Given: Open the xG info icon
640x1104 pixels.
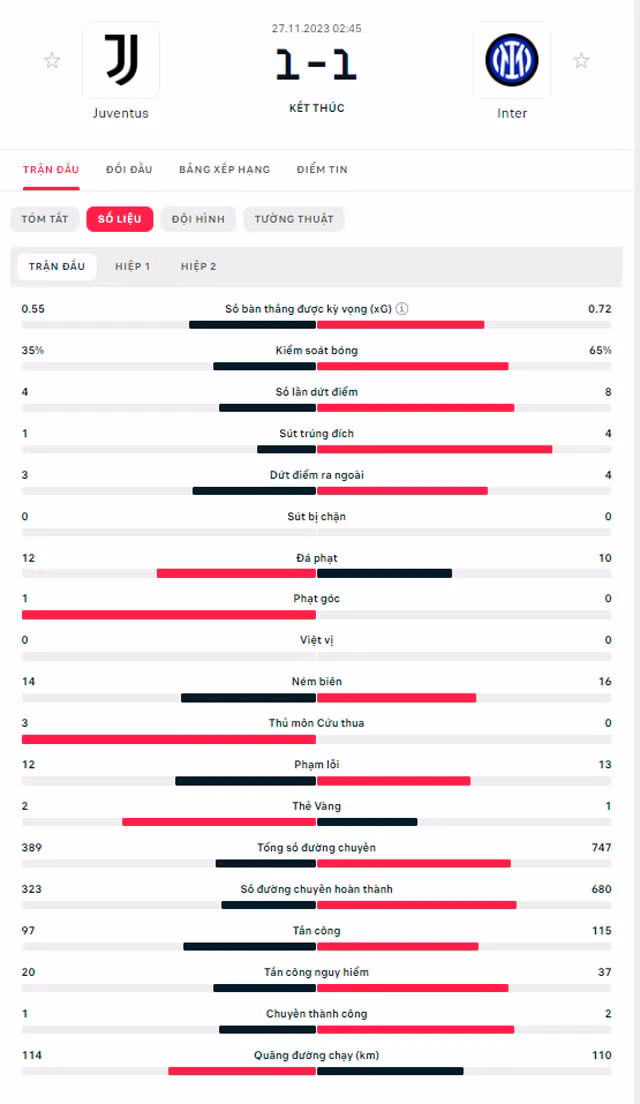Looking at the screenshot, I should [x=402, y=308].
